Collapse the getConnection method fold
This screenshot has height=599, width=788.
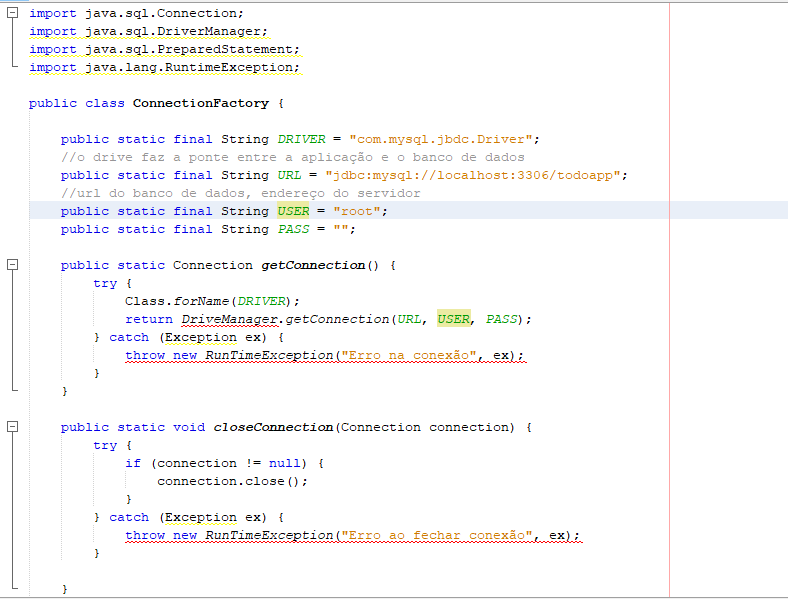[13, 265]
